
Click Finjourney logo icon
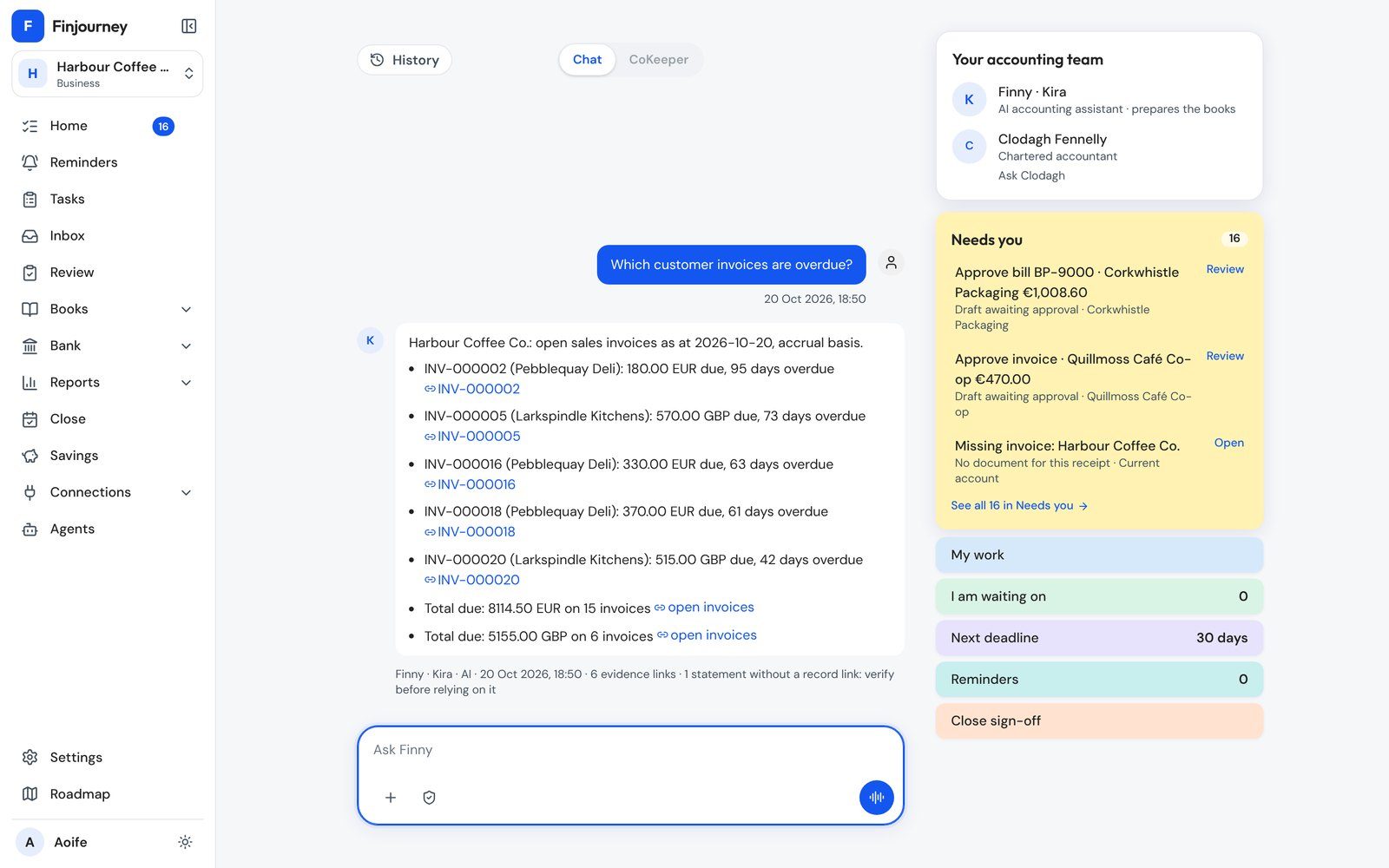(x=28, y=26)
